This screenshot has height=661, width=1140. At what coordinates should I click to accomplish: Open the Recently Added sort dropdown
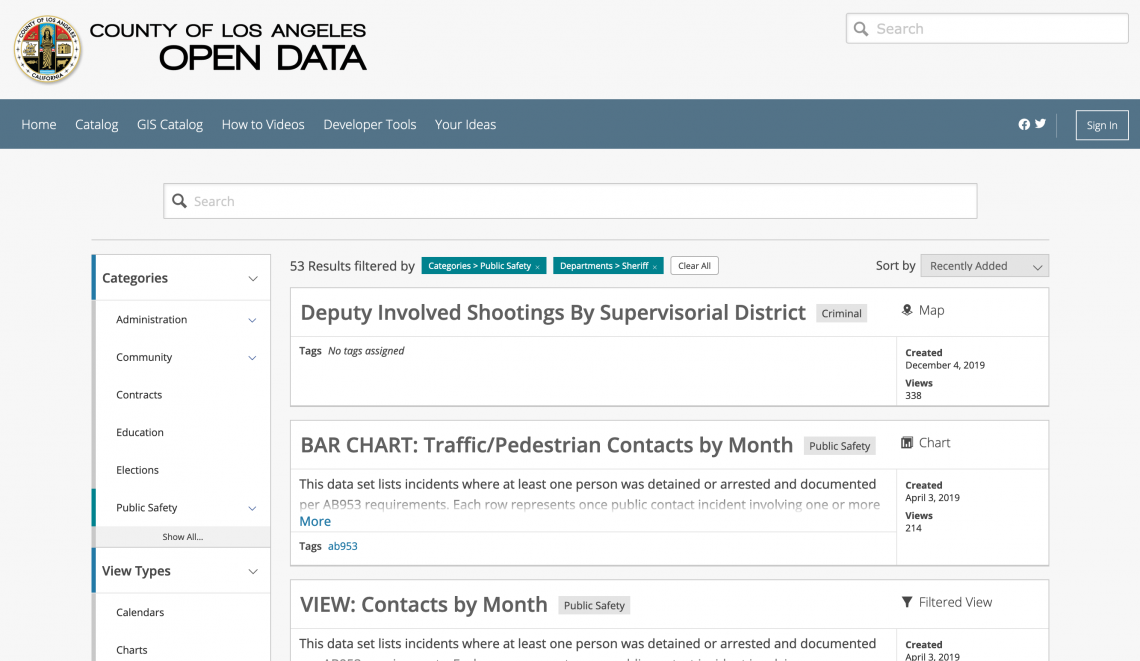(x=984, y=265)
